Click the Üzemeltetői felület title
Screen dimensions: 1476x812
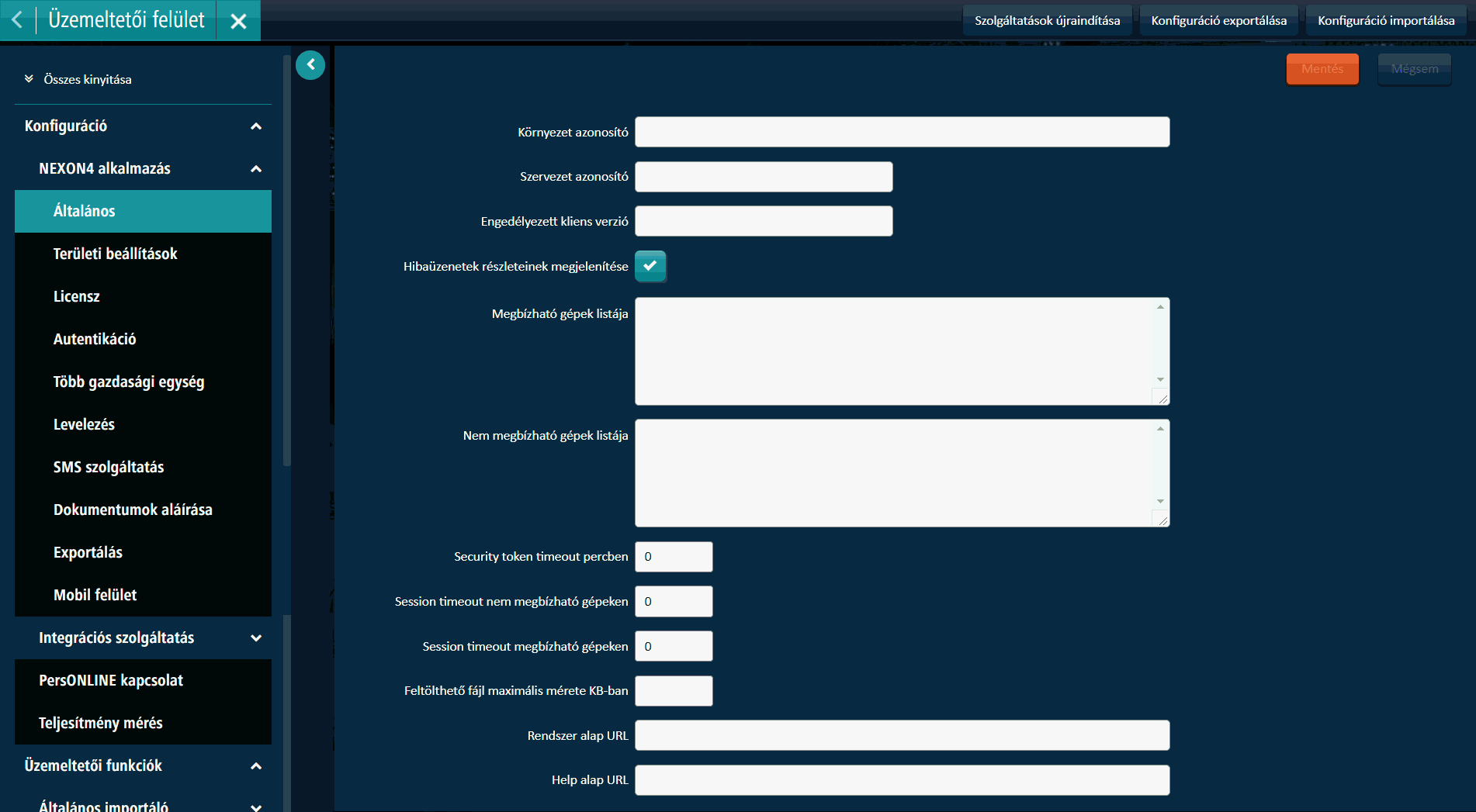pos(126,20)
